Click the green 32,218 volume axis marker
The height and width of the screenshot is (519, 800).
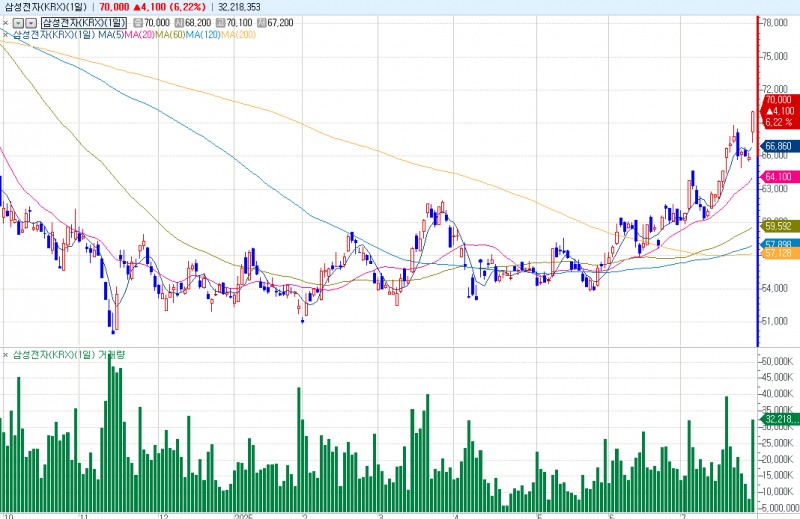(x=777, y=419)
